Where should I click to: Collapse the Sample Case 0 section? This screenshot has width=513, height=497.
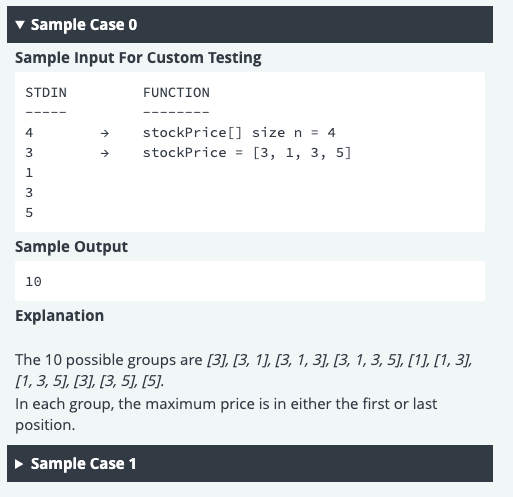[x=250, y=25]
